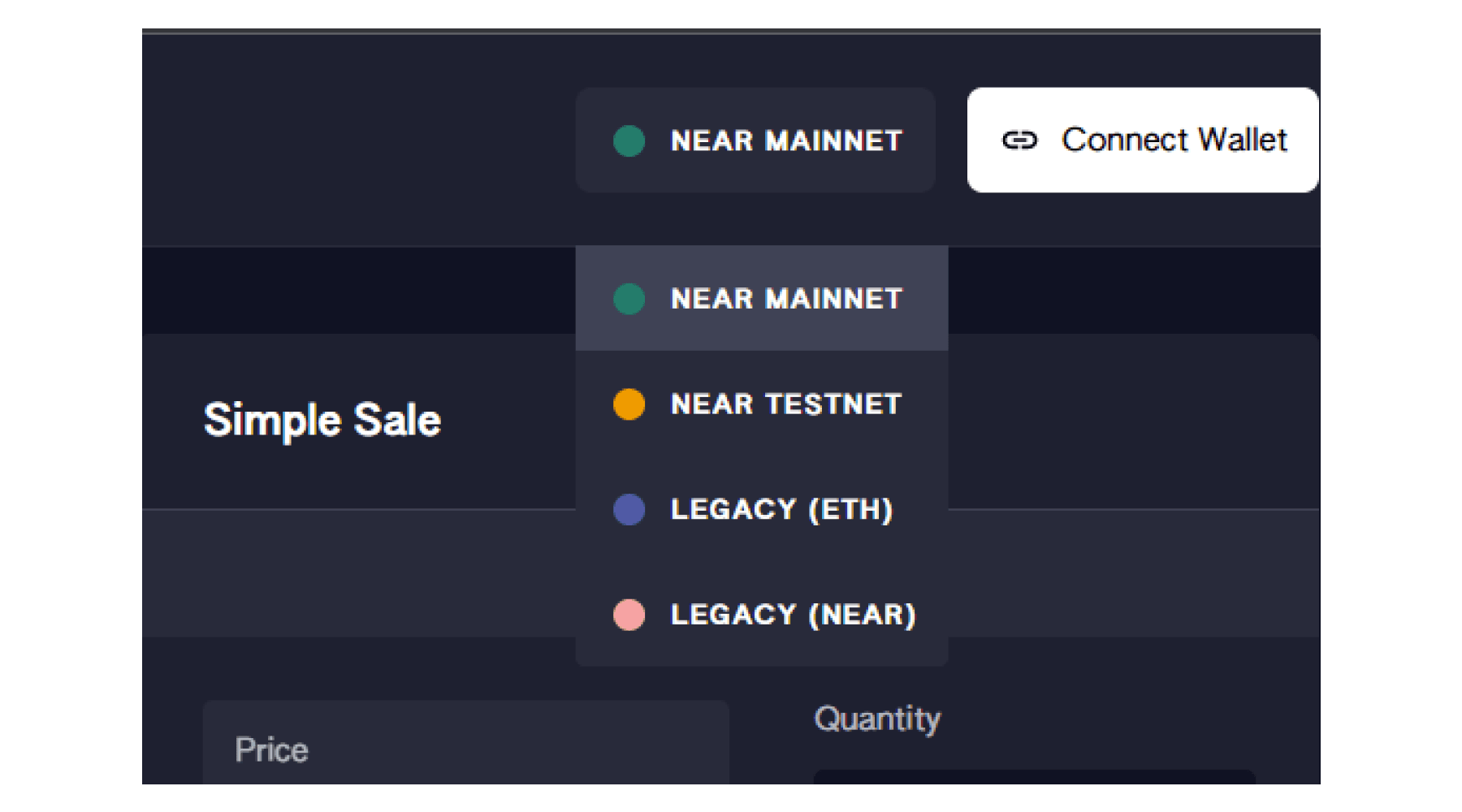Click NEAR MAINNET text in top selector
1462x812 pixels.
(x=786, y=140)
